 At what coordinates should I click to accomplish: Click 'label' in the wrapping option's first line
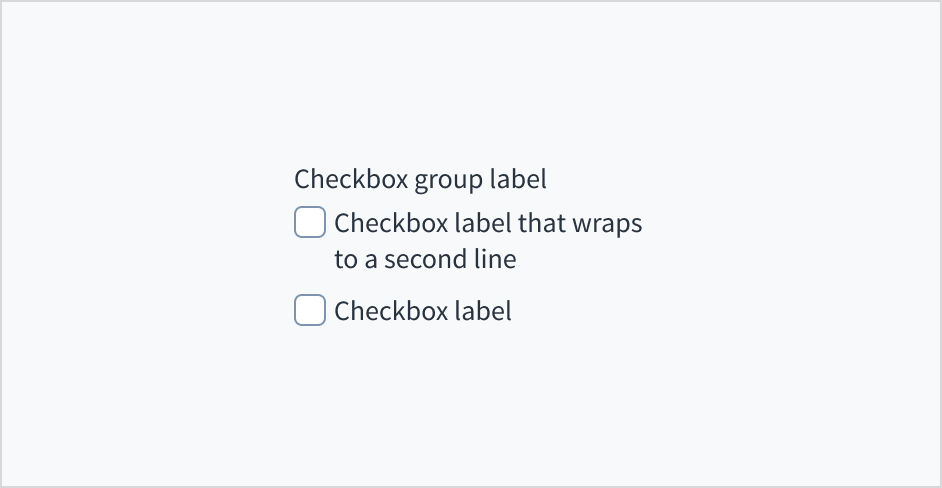click(x=483, y=223)
